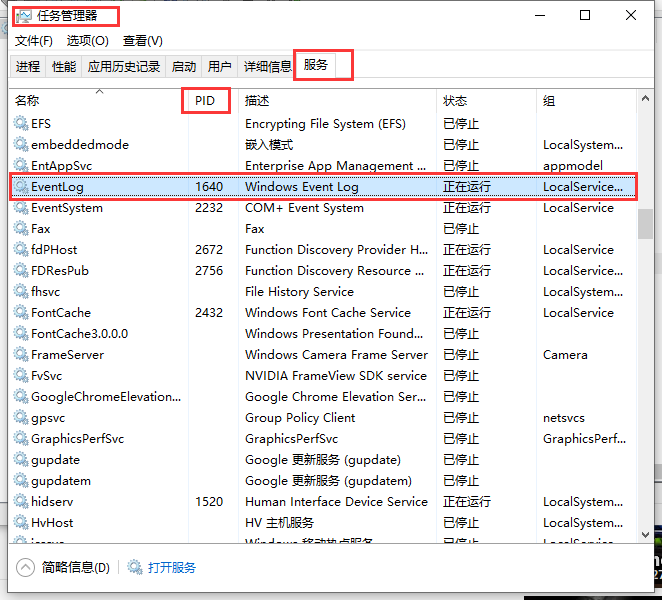This screenshot has width=662, height=600.
Task: Switch to the 进程 tab
Action: tap(27, 66)
